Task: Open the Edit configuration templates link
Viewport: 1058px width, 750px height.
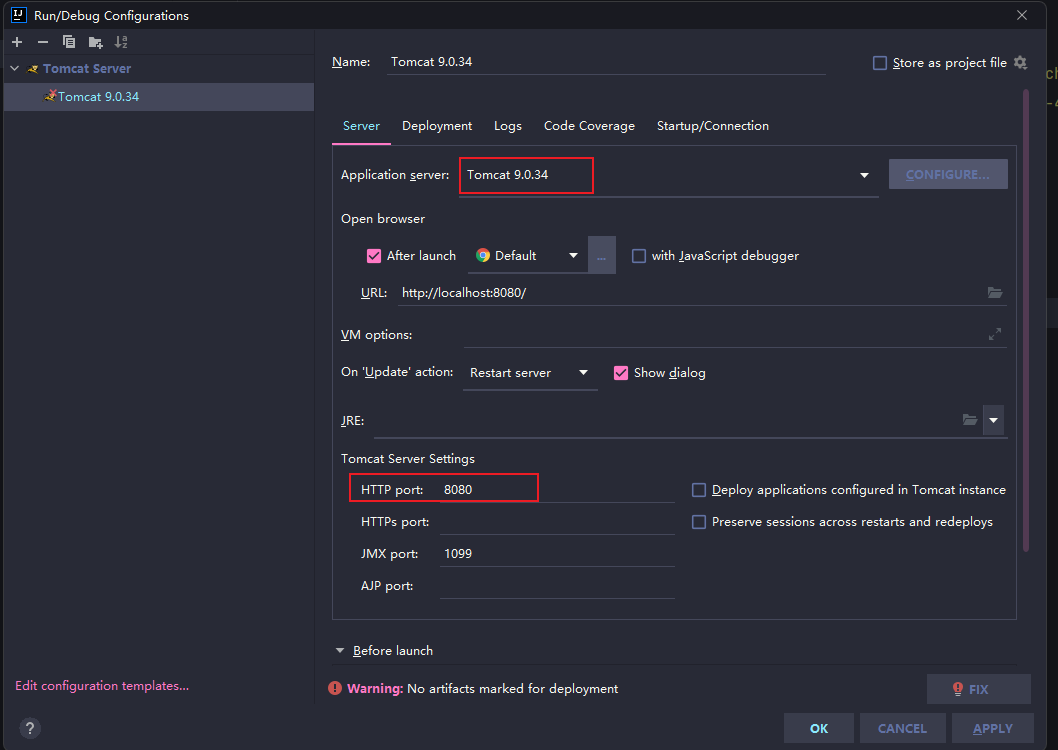Action: click(102, 686)
